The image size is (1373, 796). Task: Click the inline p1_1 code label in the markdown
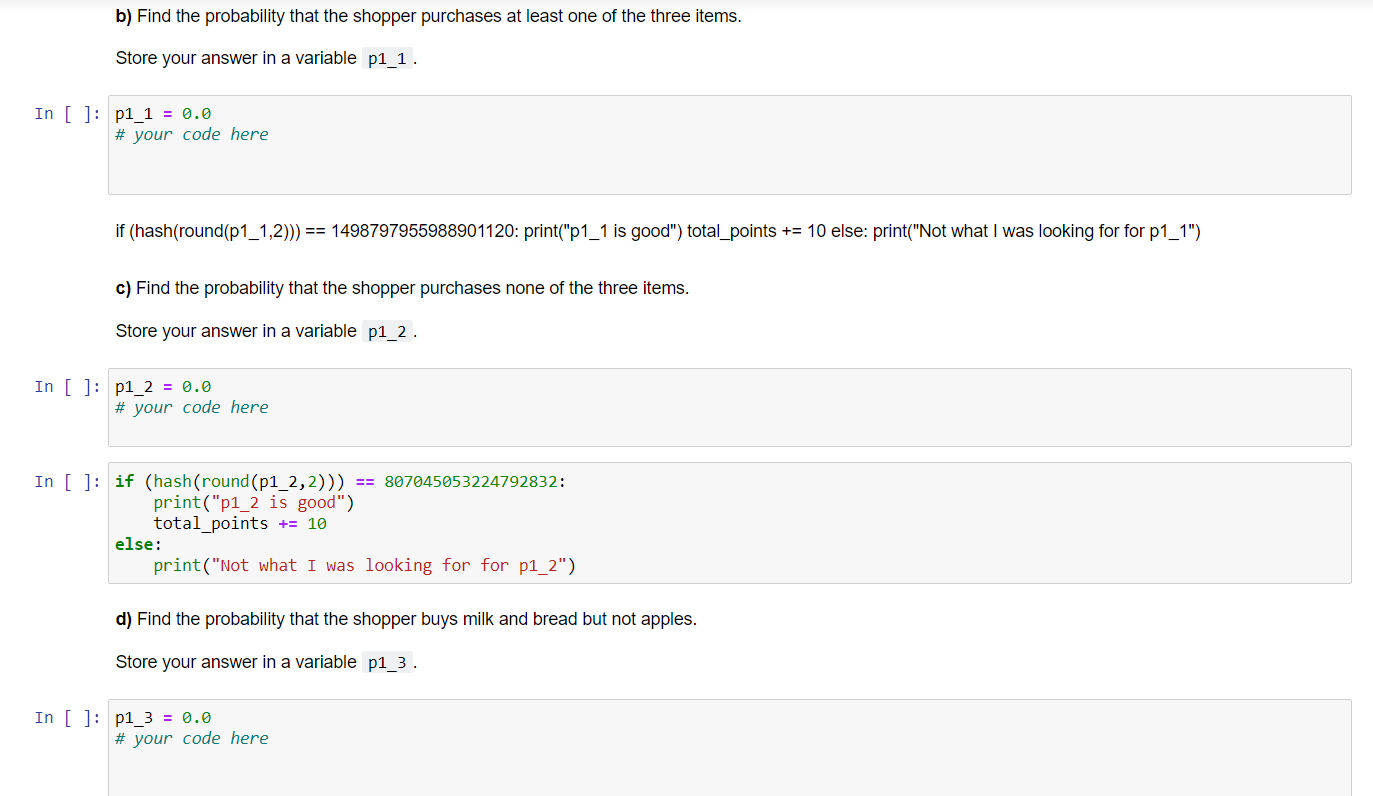[x=386, y=58]
